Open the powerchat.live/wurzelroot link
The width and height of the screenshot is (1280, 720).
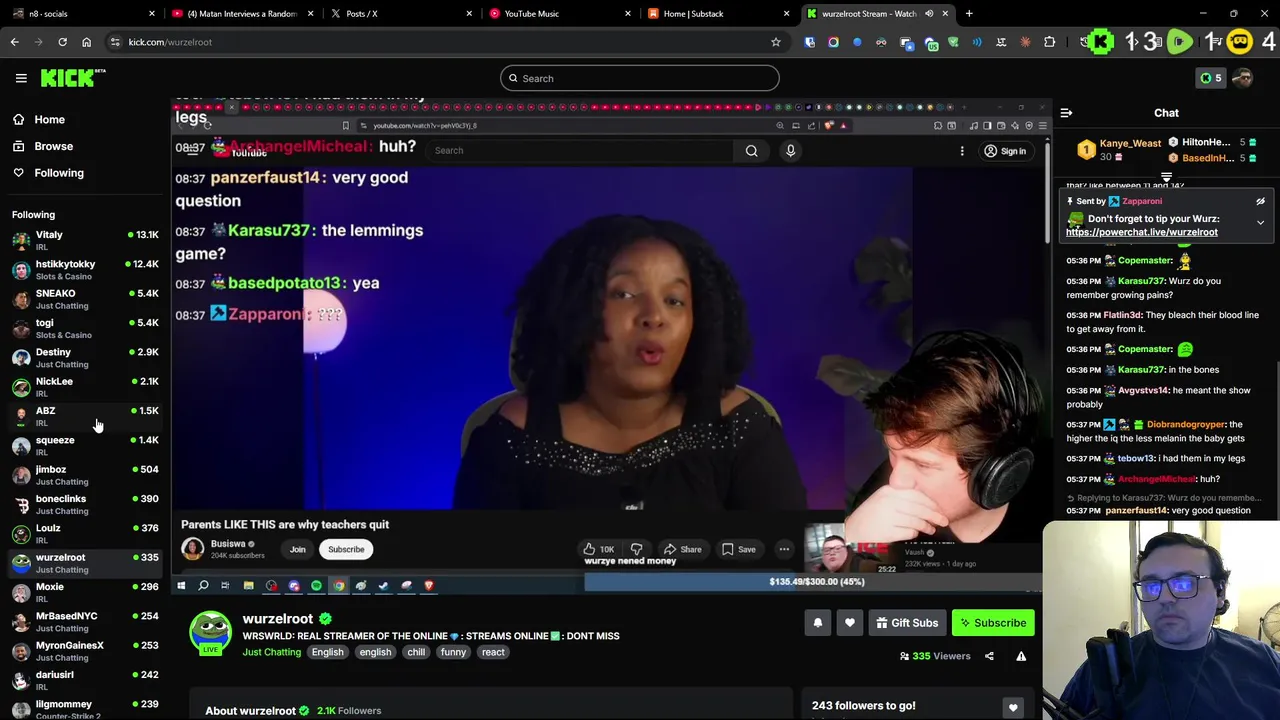coord(1141,232)
